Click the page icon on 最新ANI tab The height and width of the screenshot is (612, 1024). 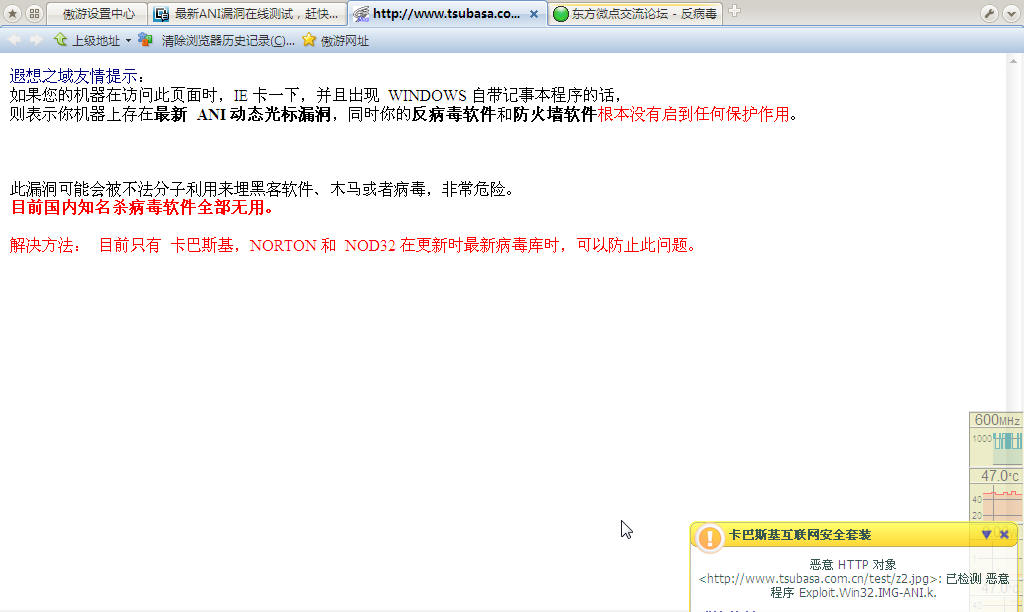pyautogui.click(x=161, y=14)
